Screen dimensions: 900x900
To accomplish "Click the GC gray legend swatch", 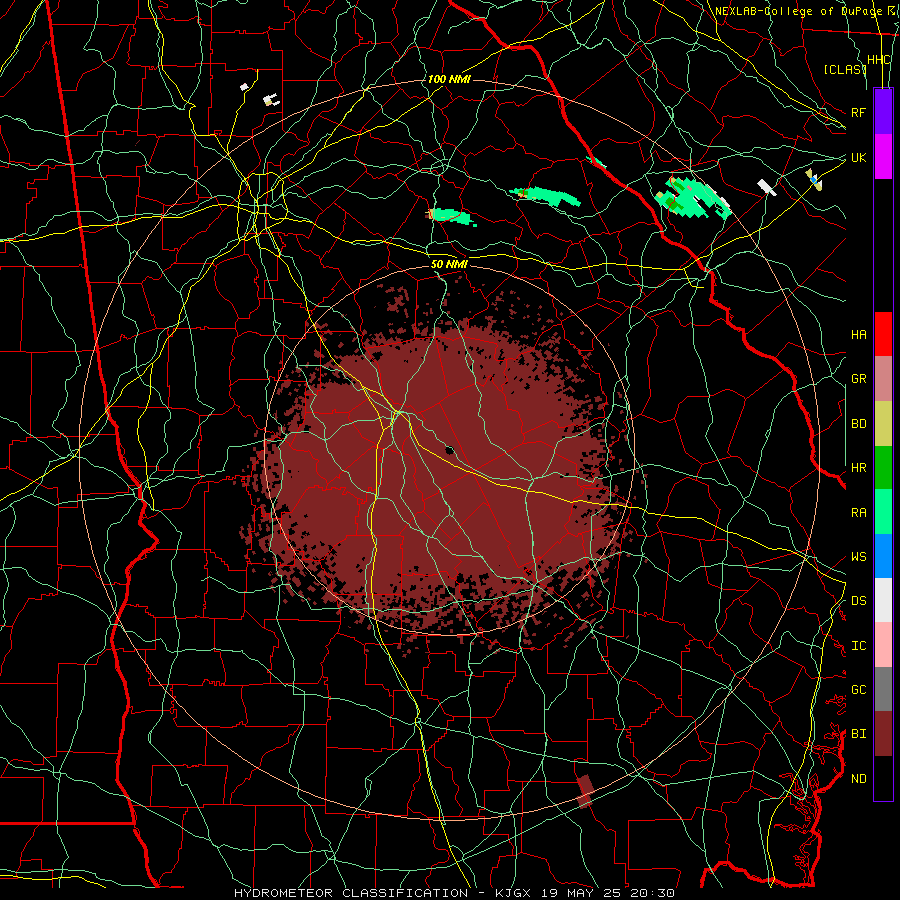I will pyautogui.click(x=883, y=689).
